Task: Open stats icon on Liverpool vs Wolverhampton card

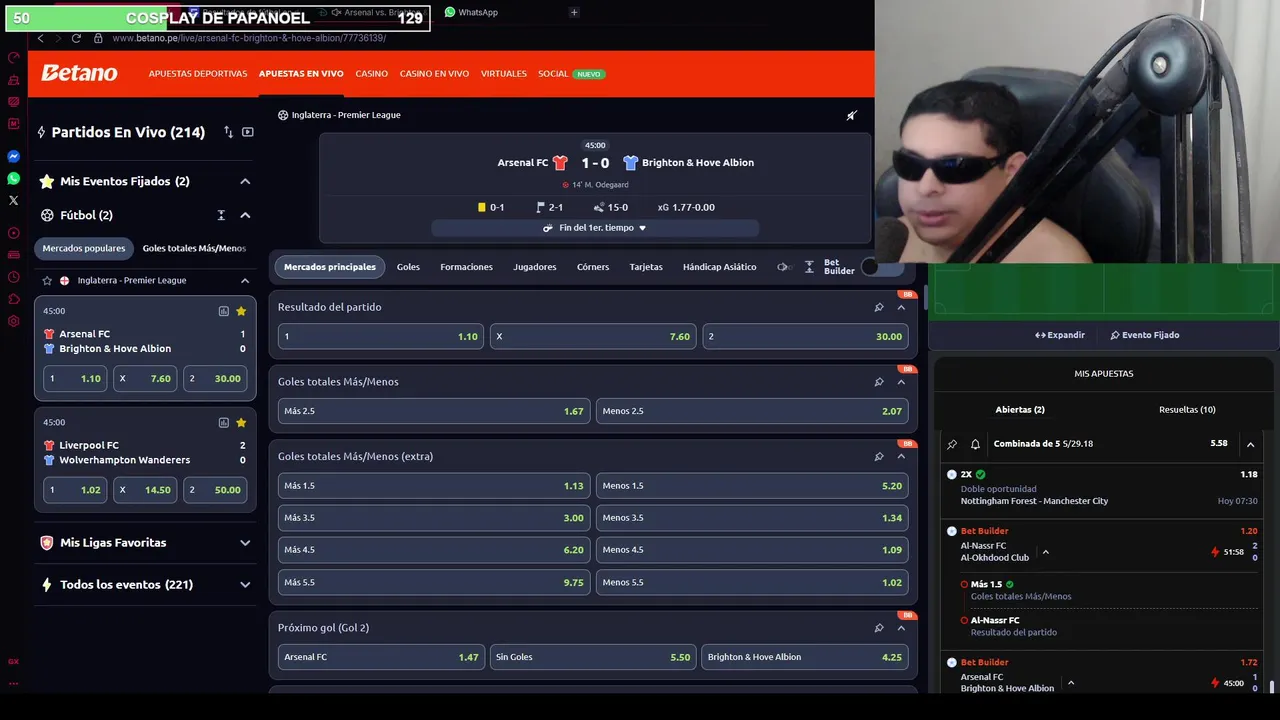Action: [x=223, y=422]
